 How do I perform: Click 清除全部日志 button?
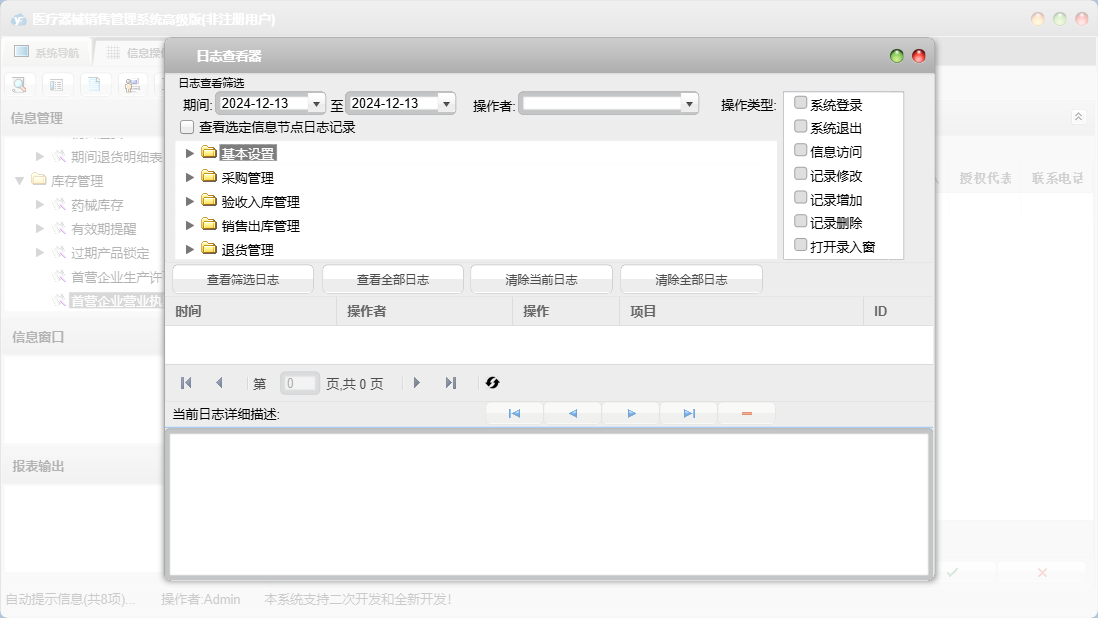pos(691,279)
